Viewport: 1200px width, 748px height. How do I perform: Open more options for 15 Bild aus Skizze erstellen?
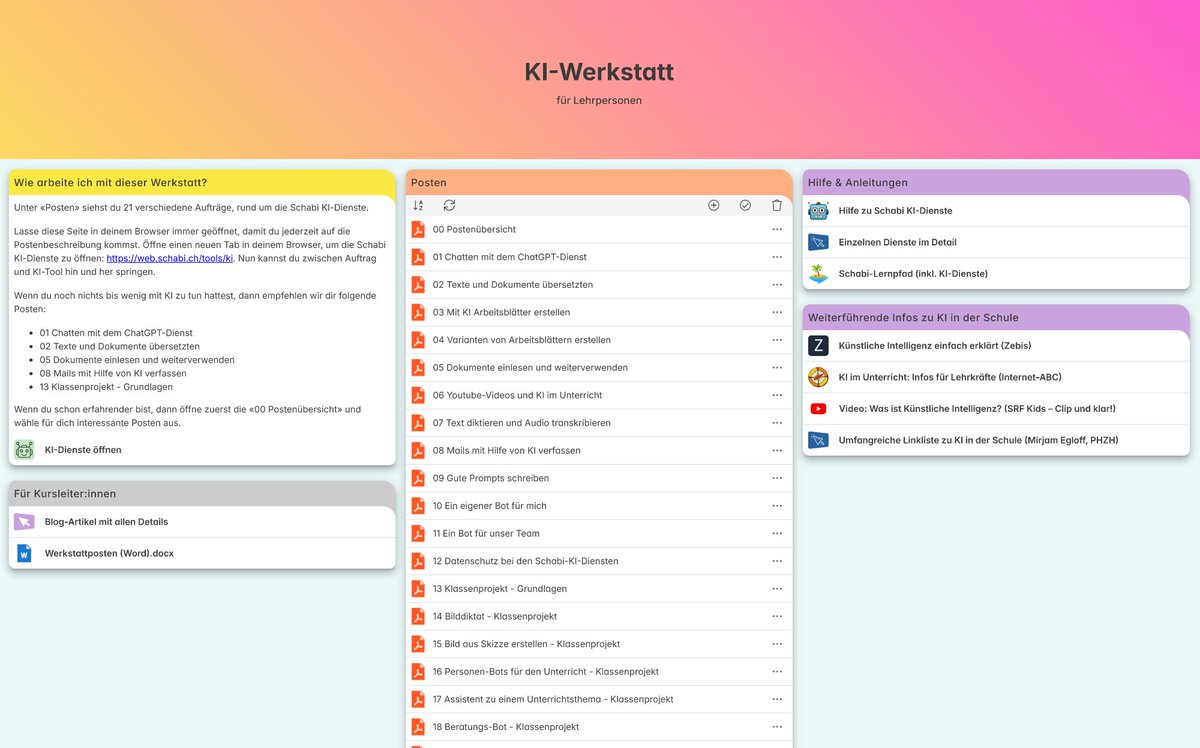[777, 644]
